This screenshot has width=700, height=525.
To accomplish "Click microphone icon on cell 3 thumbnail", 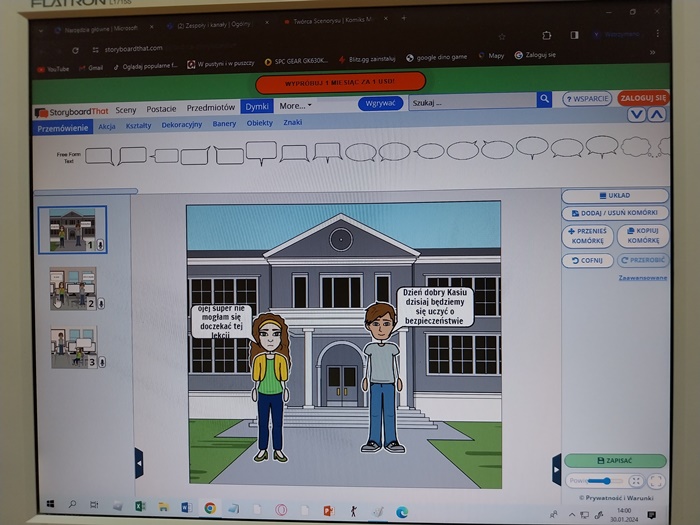I will [102, 362].
